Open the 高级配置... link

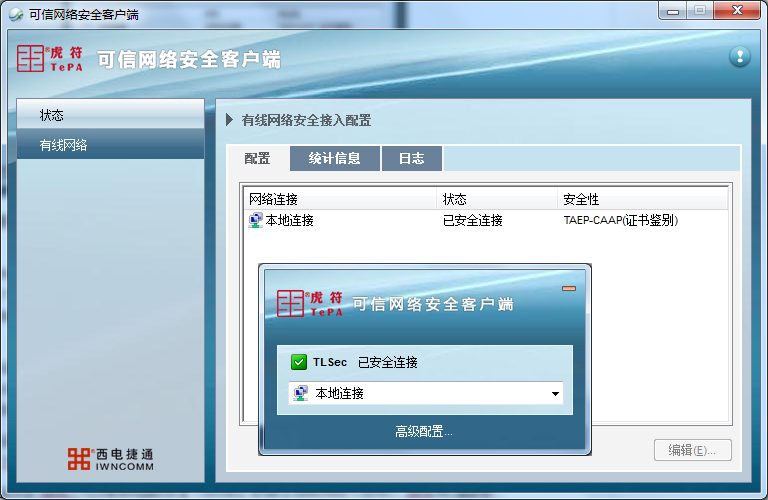[424, 432]
